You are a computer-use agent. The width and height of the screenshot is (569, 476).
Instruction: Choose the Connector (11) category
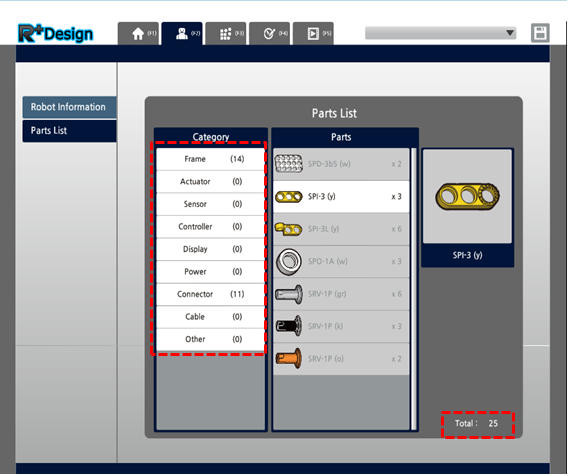click(x=210, y=294)
